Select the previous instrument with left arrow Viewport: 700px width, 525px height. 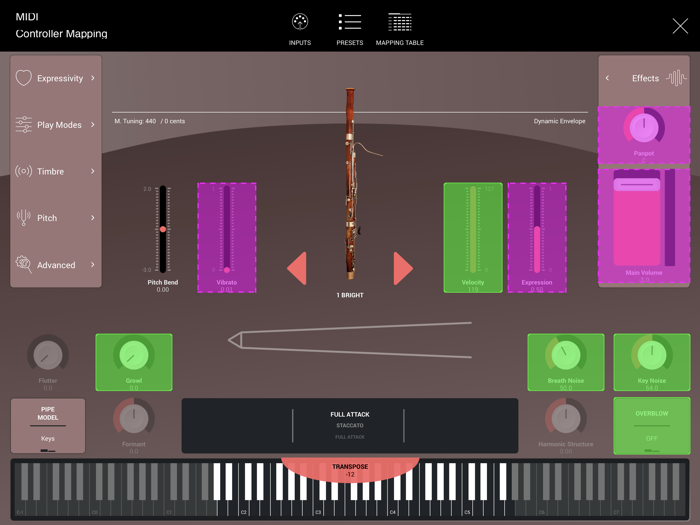tap(297, 268)
